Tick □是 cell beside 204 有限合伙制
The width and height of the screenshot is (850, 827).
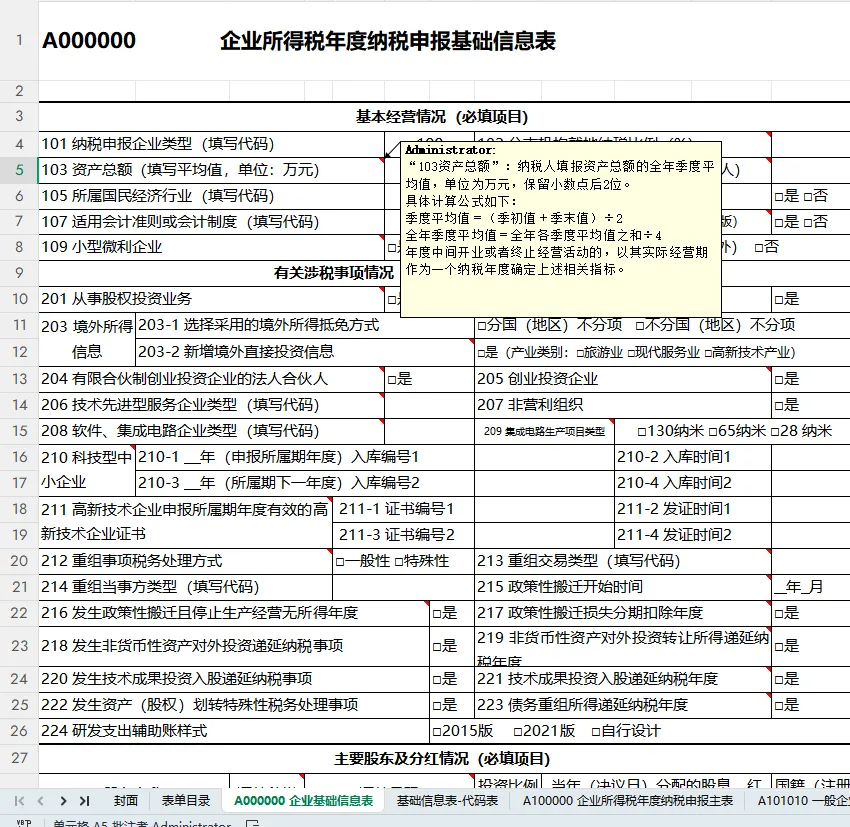(429, 379)
